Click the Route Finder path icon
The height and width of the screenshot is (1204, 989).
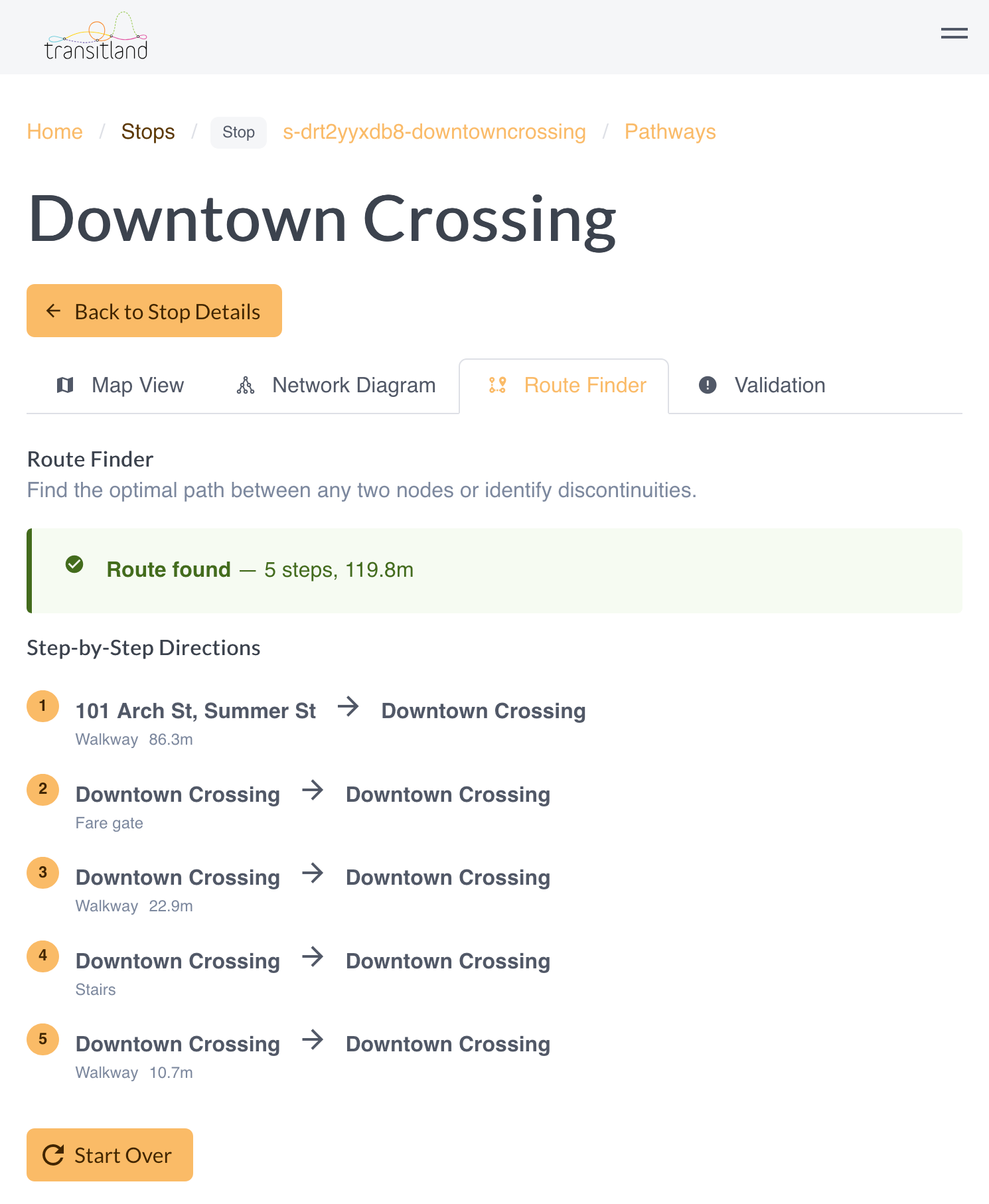tap(497, 385)
